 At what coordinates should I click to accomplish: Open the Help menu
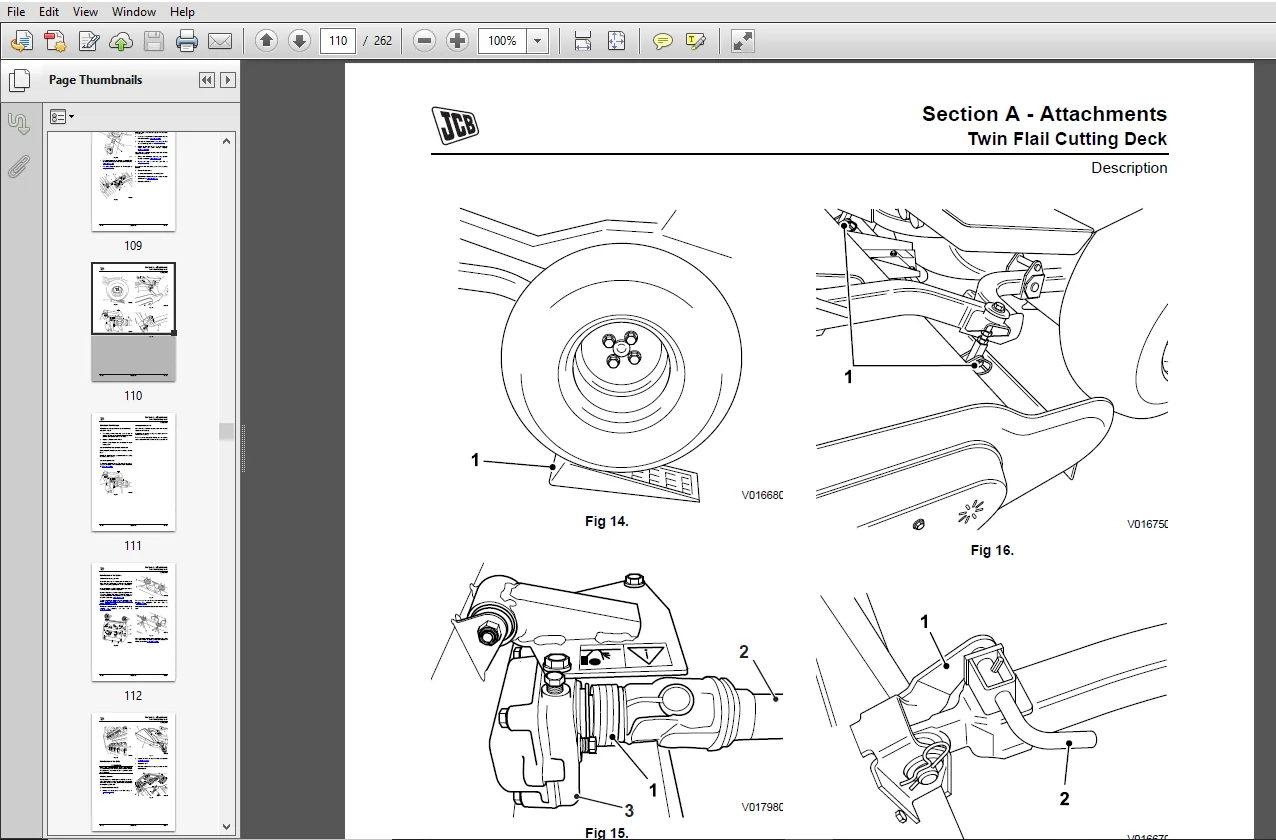click(x=183, y=12)
